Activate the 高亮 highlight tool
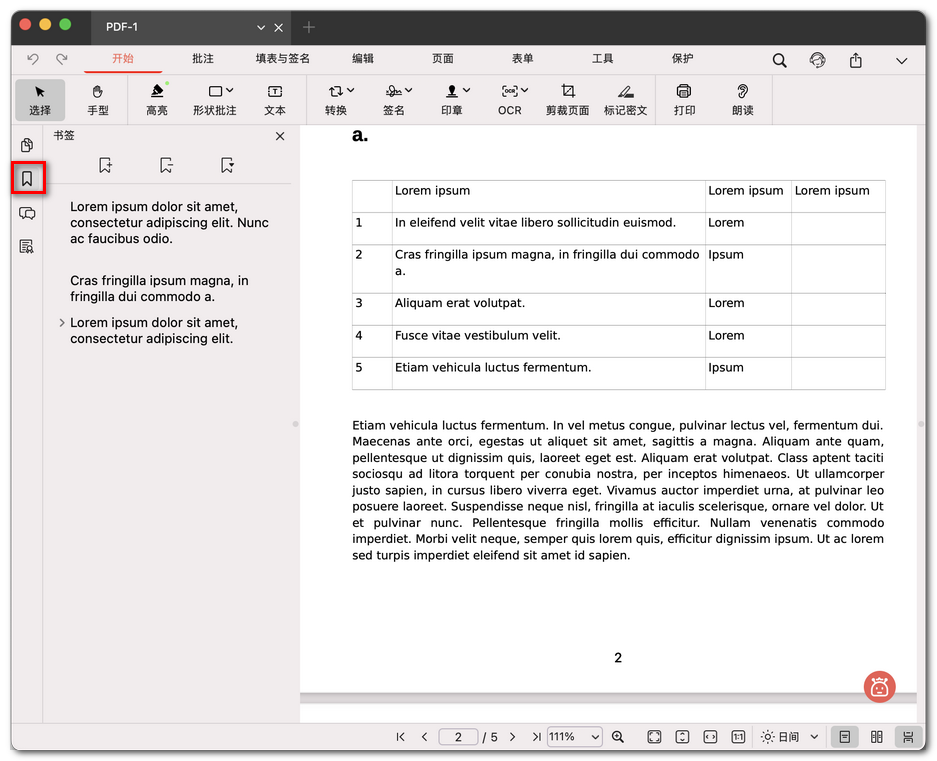Viewport: 937px width, 761px height. point(157,99)
